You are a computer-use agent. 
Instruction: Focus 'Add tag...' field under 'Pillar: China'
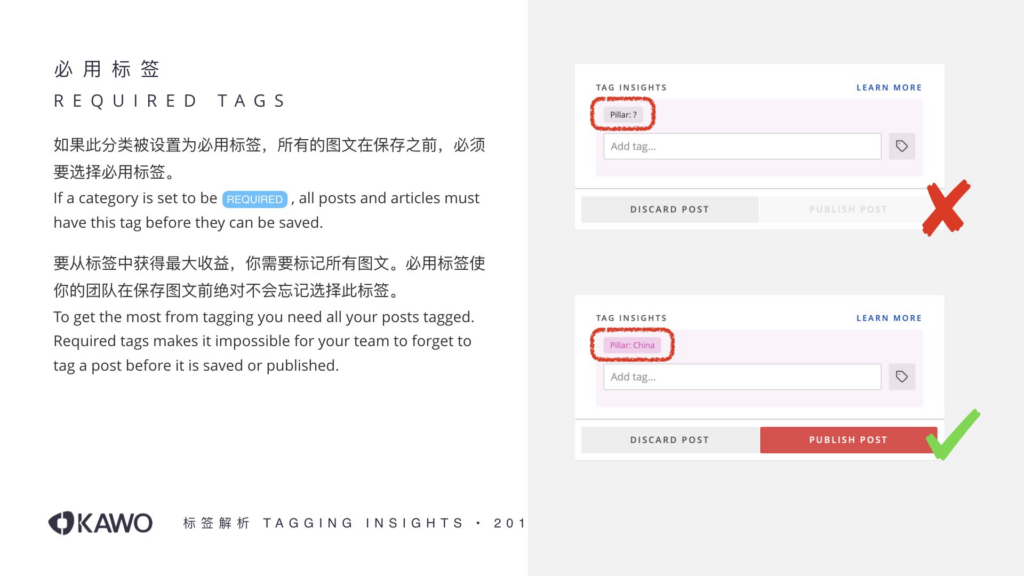[x=741, y=377]
